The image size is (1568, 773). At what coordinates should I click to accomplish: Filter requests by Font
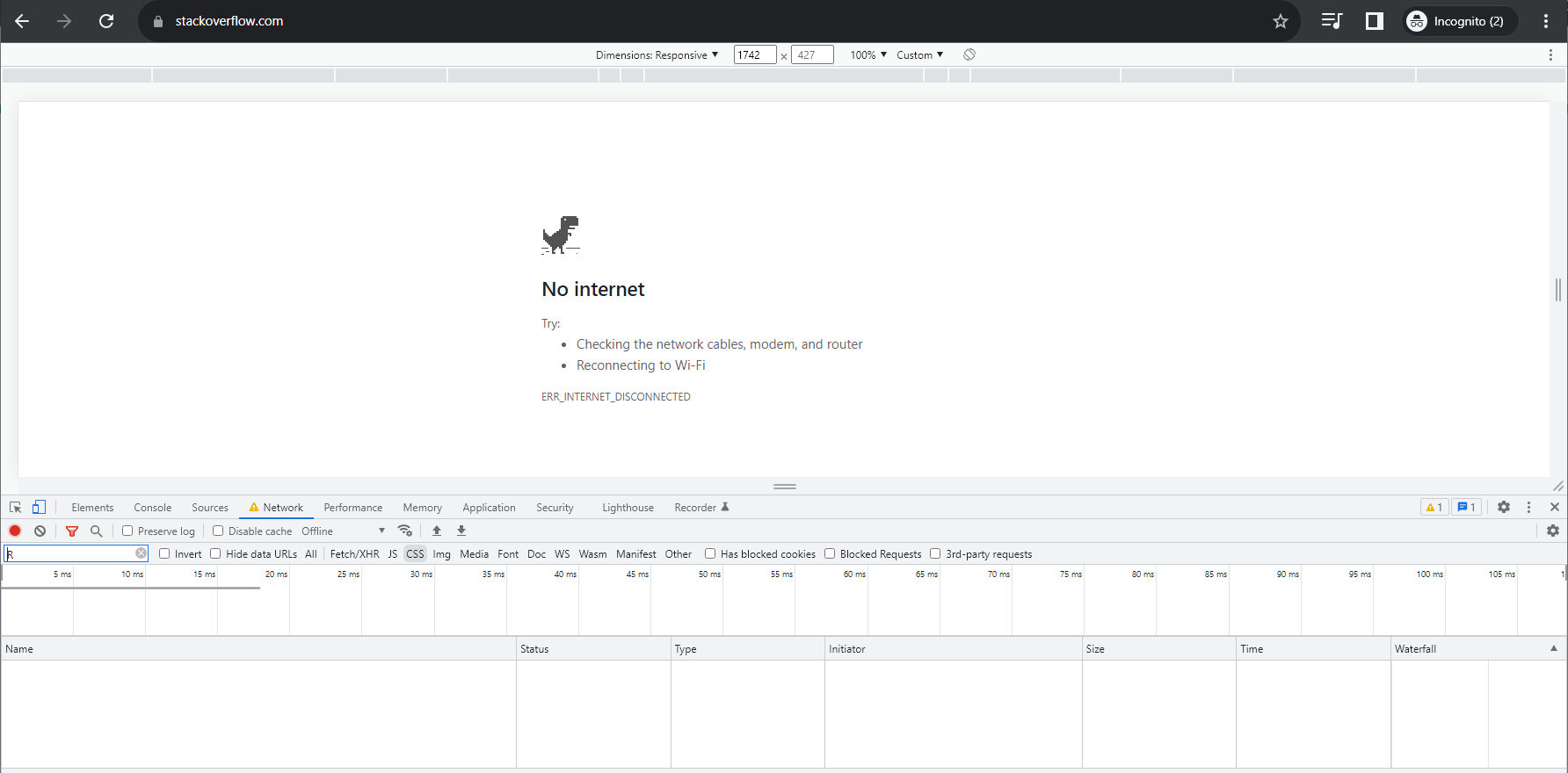[x=508, y=553]
